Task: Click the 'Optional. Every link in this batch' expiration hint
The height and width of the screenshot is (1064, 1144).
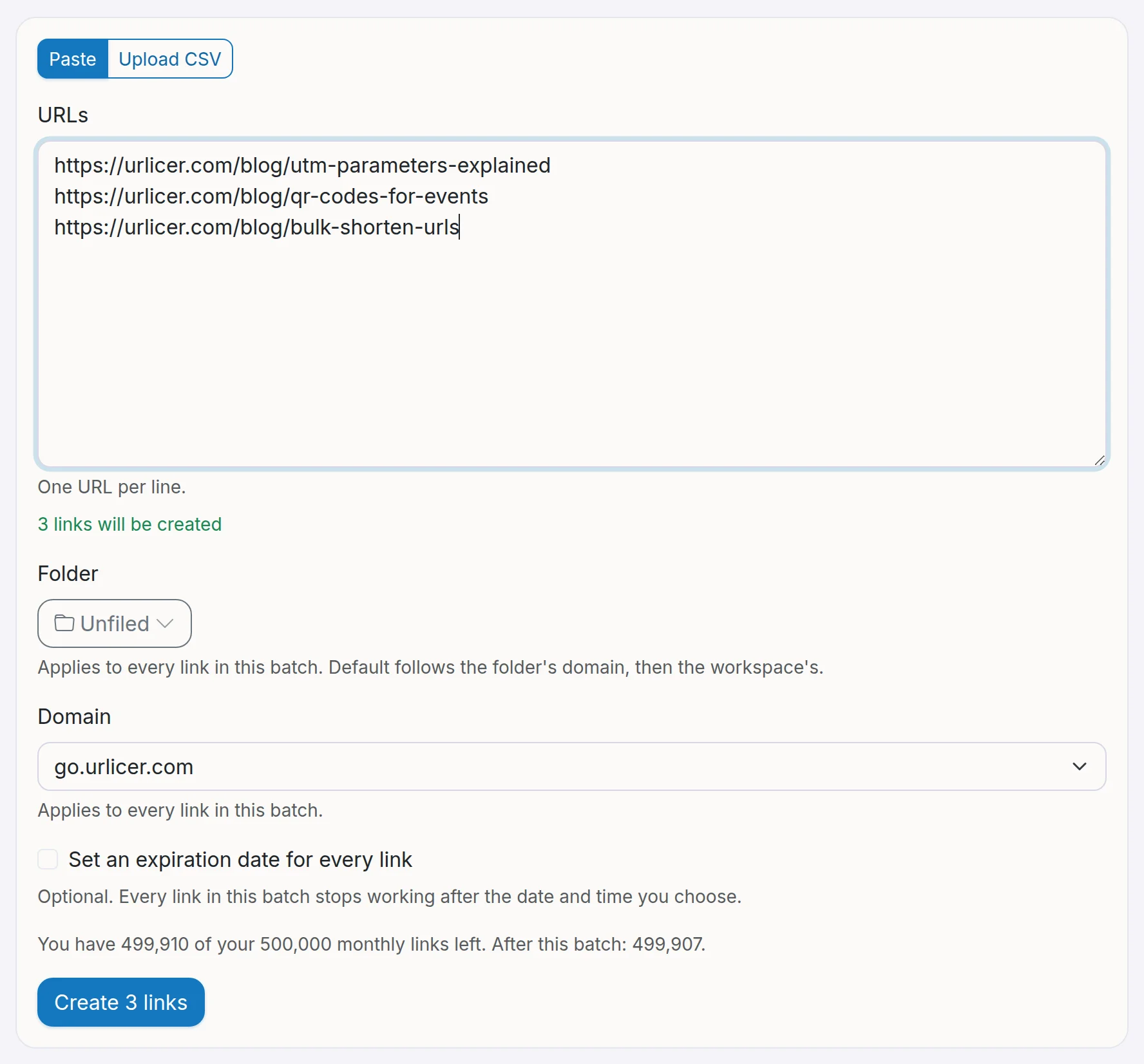Action: point(390,897)
